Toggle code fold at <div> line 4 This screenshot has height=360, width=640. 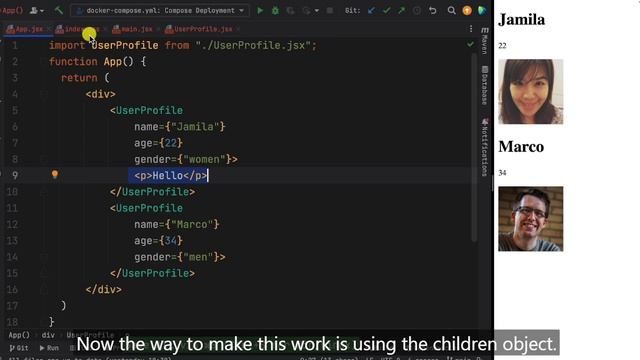pos(44,94)
